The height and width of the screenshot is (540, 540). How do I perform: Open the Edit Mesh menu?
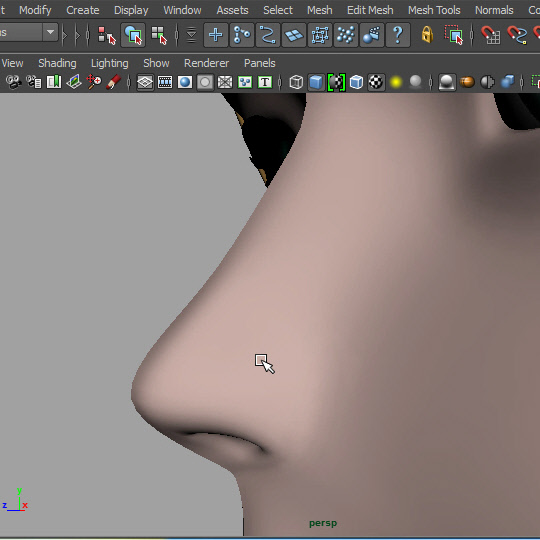370,10
